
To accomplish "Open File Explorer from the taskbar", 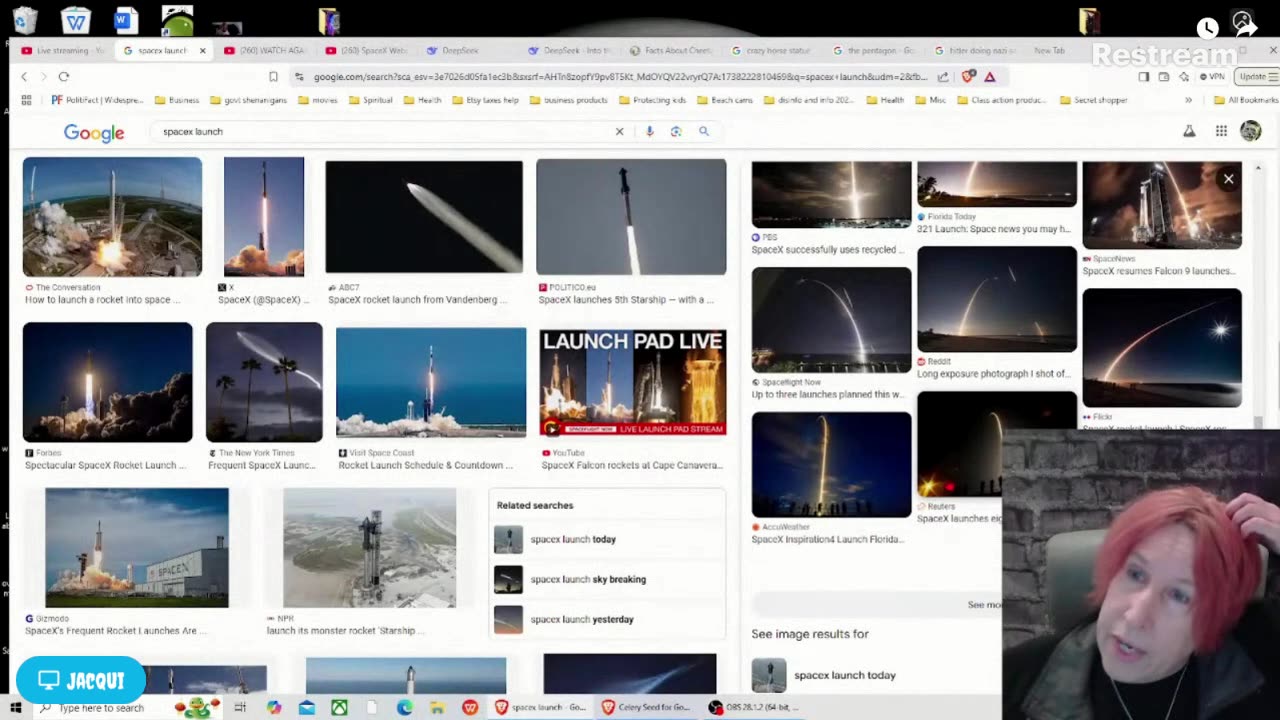I will [x=437, y=708].
